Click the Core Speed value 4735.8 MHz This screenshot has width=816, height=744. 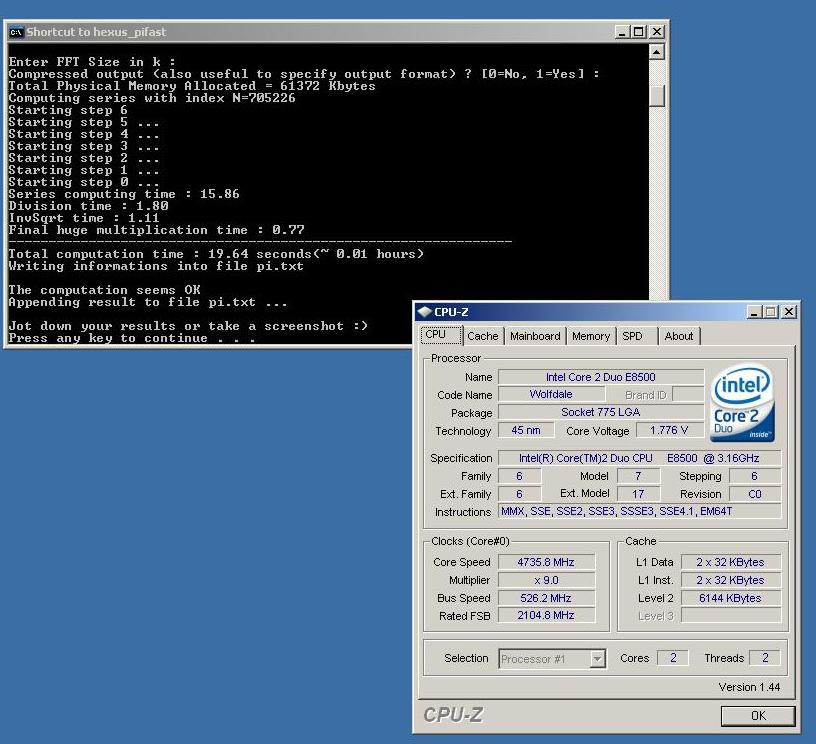pyautogui.click(x=546, y=562)
